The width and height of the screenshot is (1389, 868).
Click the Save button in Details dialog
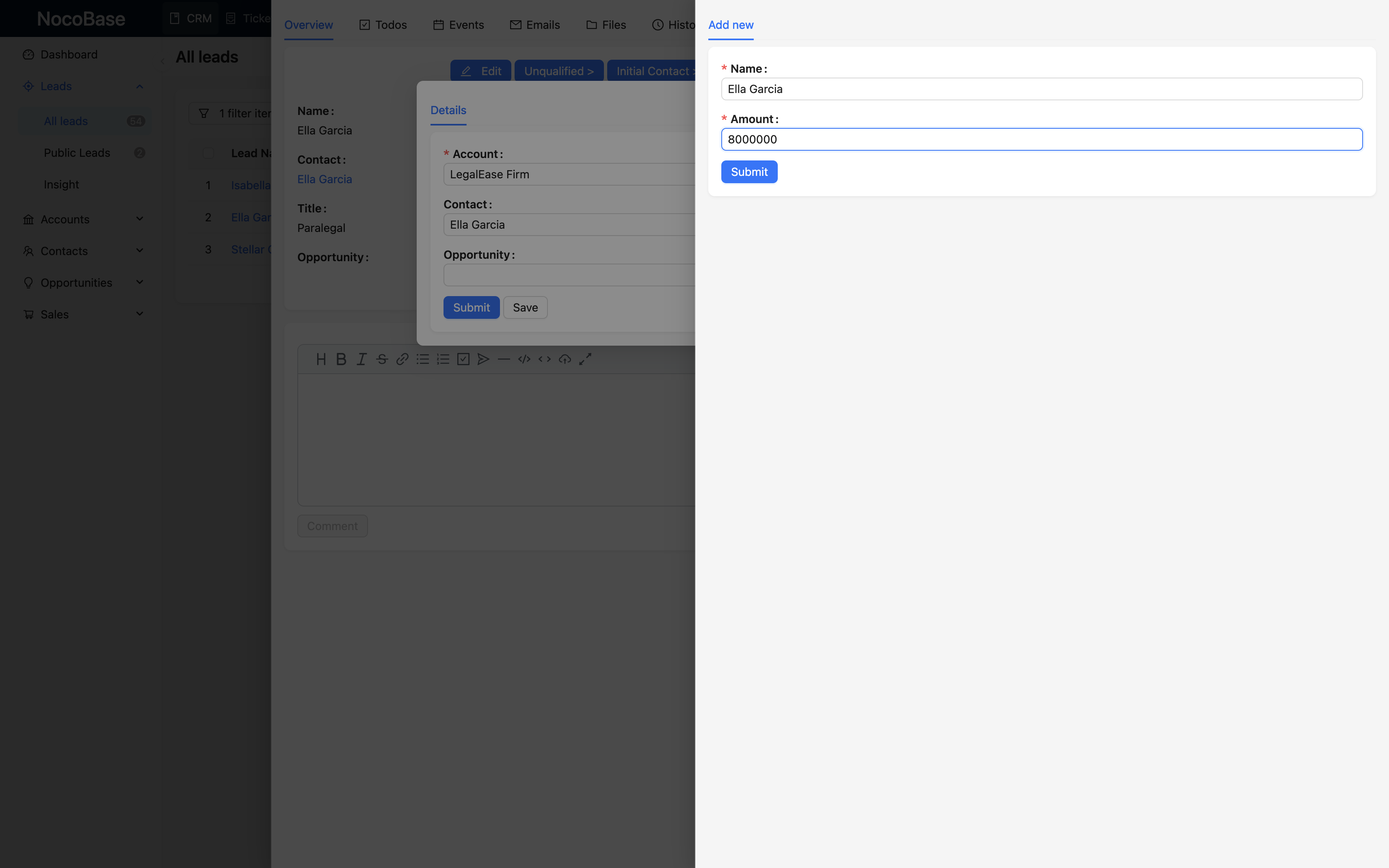click(x=525, y=308)
